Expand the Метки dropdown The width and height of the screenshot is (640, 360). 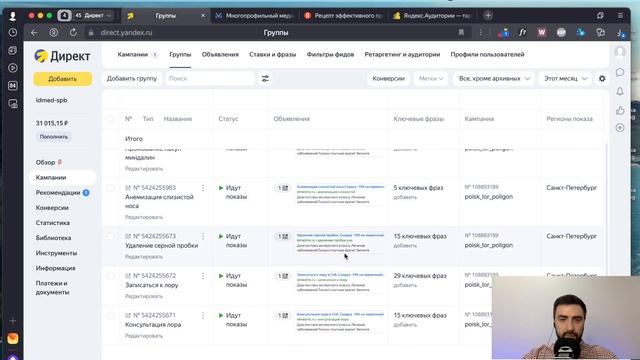431,78
